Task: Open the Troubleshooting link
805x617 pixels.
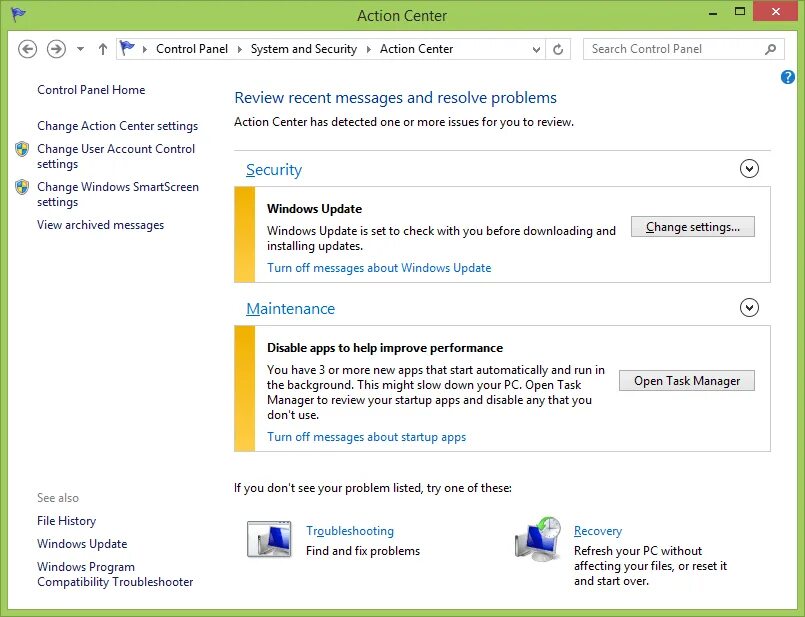Action: [x=350, y=531]
